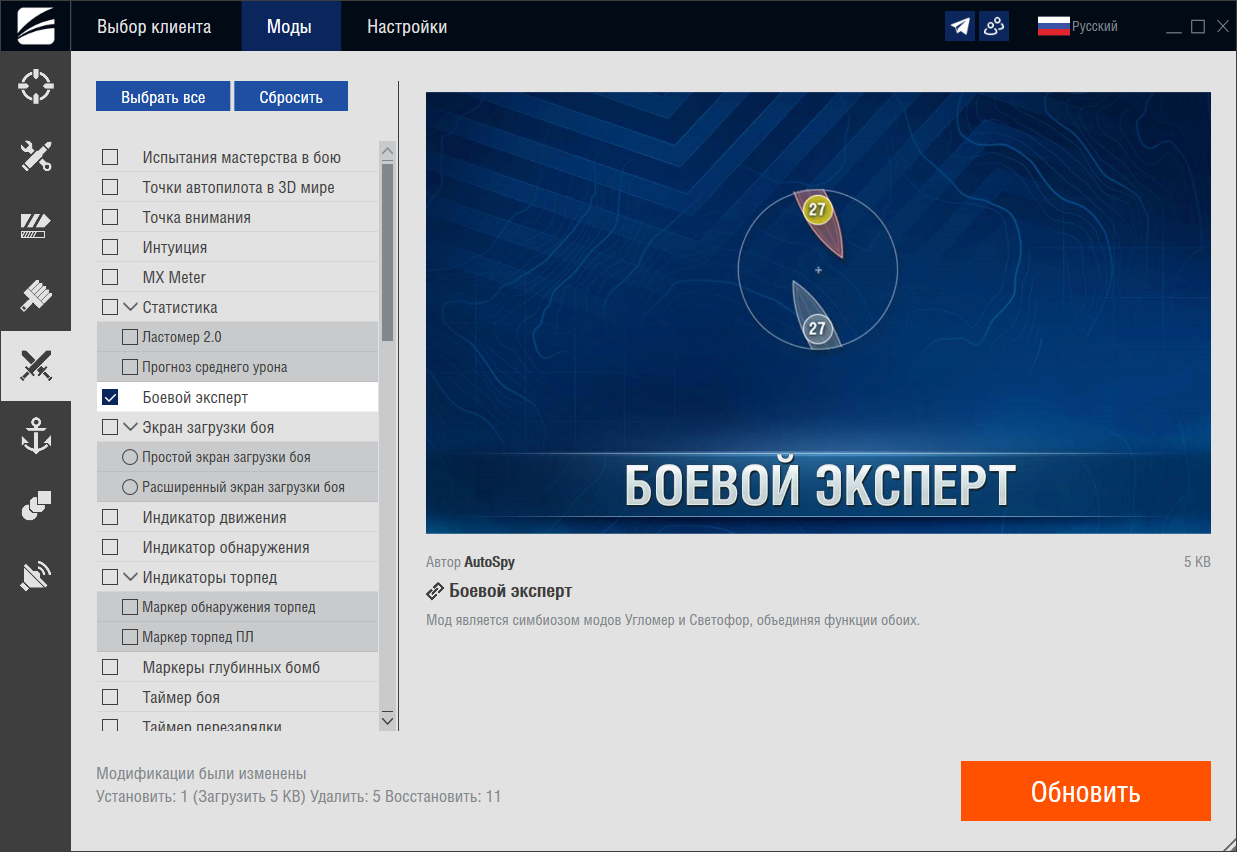
Task: Click the mod list scroll down arrow
Action: pos(388,720)
